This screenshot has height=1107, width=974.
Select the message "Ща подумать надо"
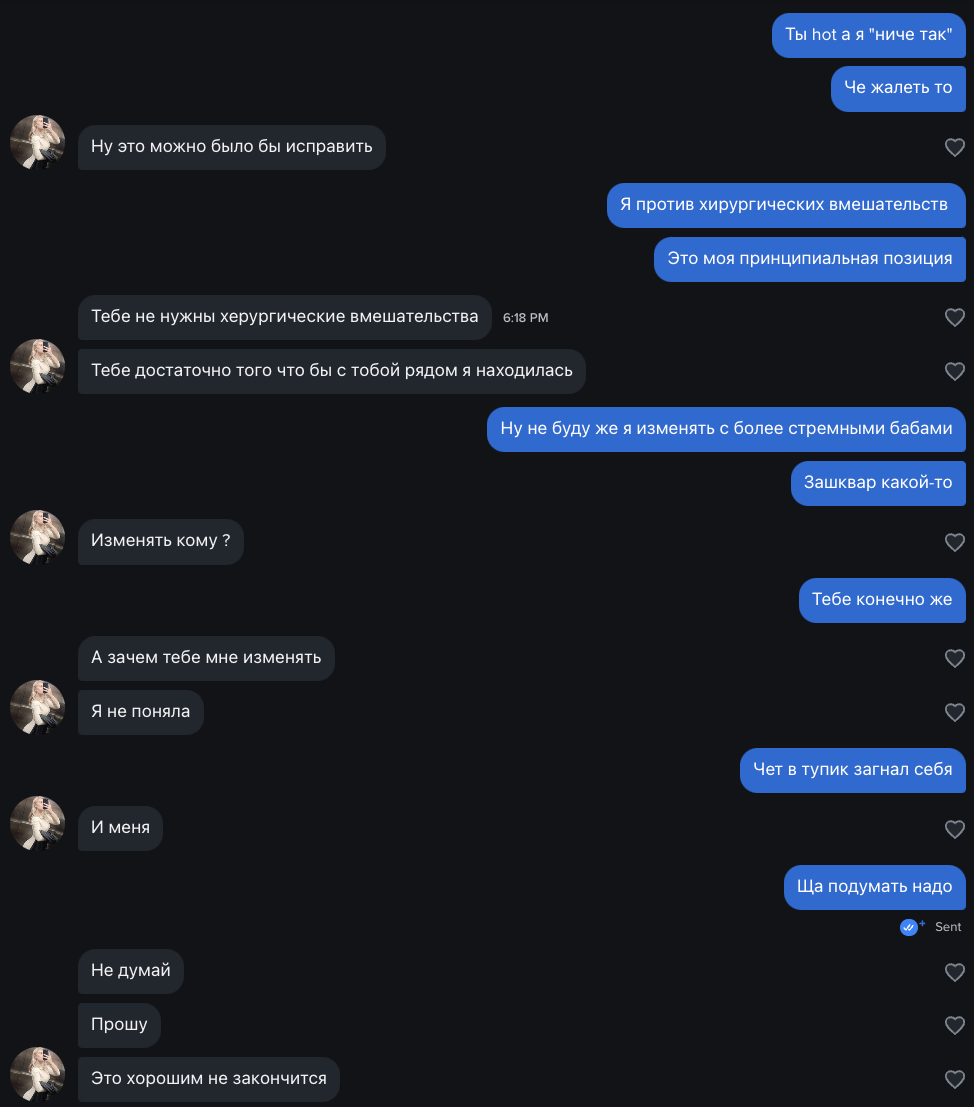874,887
